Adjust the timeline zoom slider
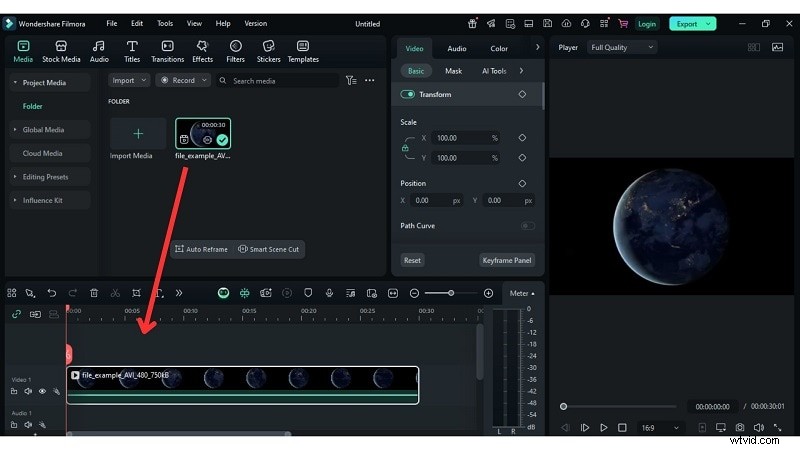Image resolution: width=800 pixels, height=450 pixels. (x=451, y=293)
